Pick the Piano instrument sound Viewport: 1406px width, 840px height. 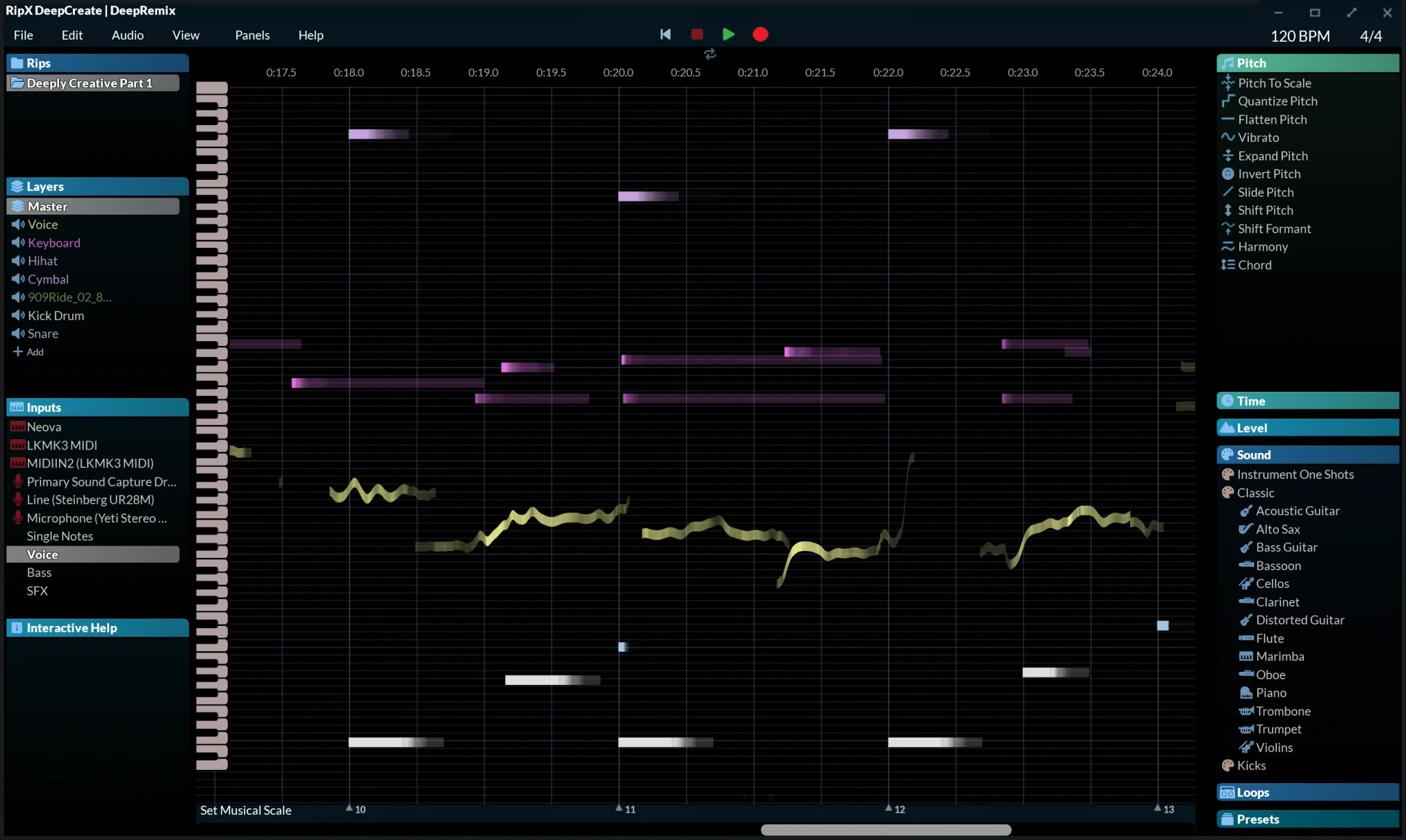coord(1271,692)
